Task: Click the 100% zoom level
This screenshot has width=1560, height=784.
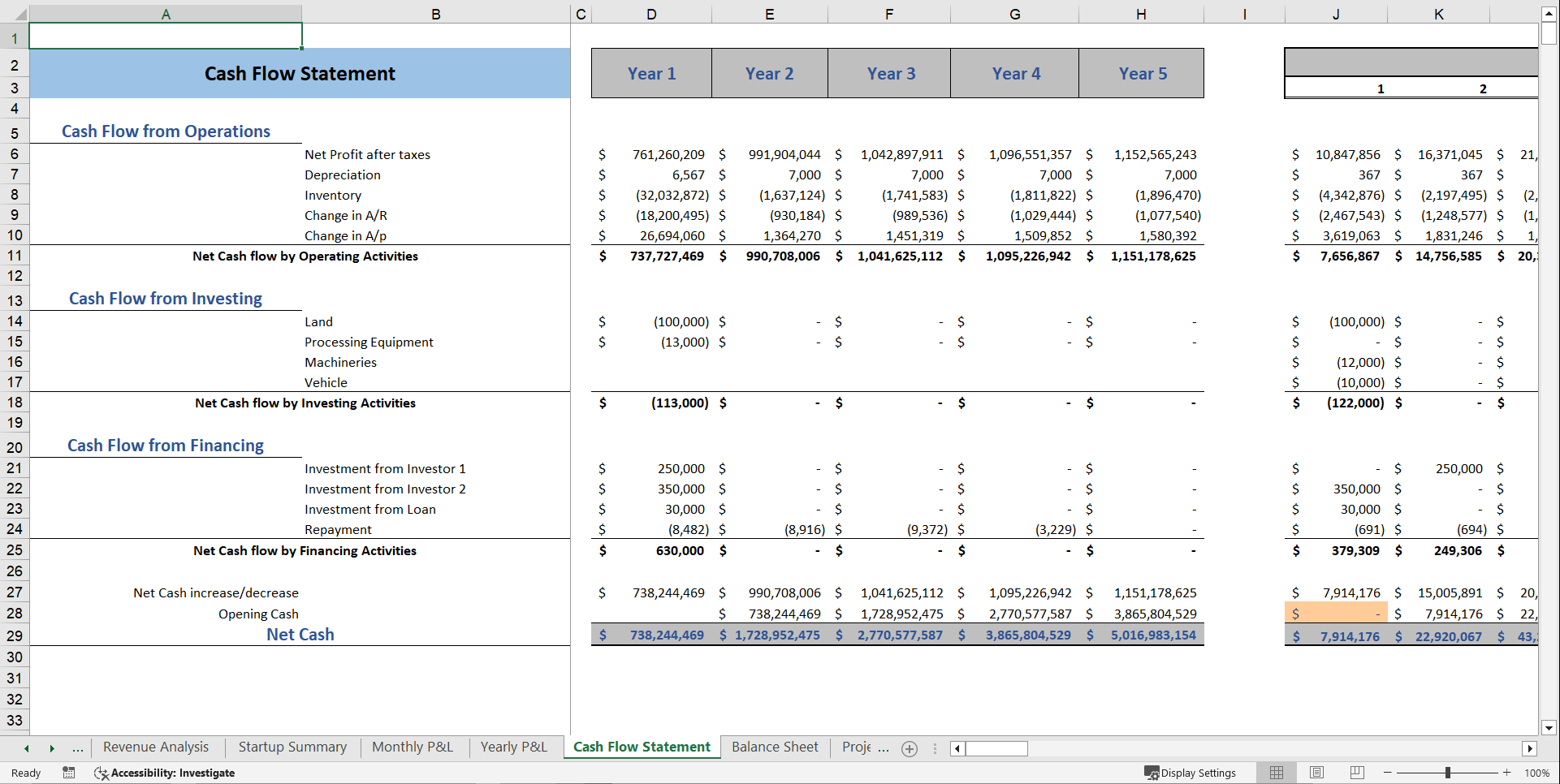Action: point(1536,773)
